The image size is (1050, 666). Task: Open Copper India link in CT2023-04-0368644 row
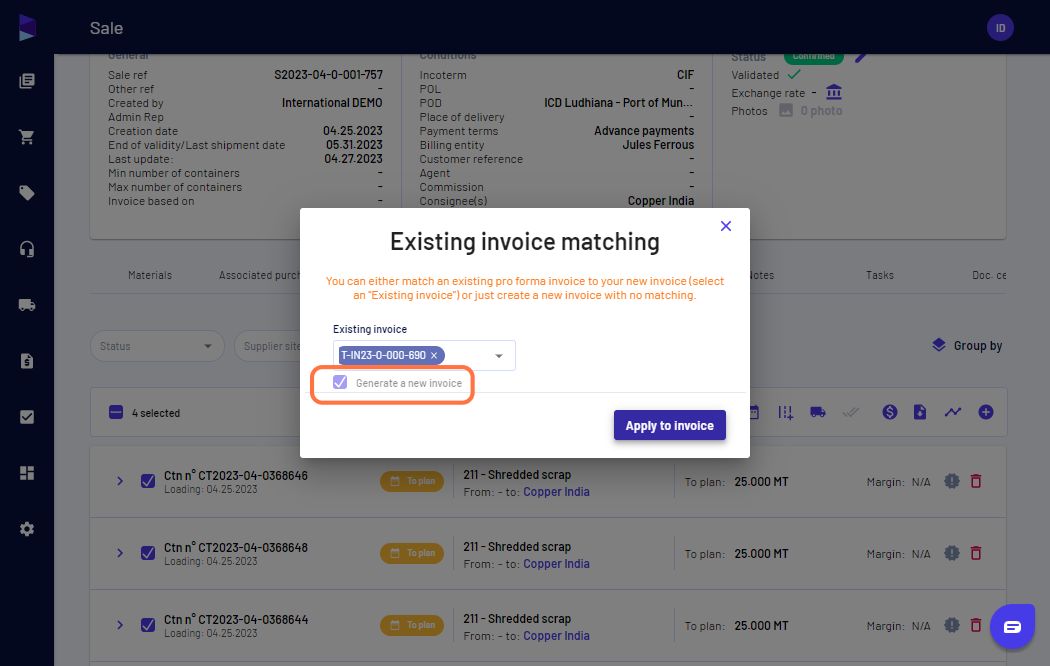click(556, 636)
